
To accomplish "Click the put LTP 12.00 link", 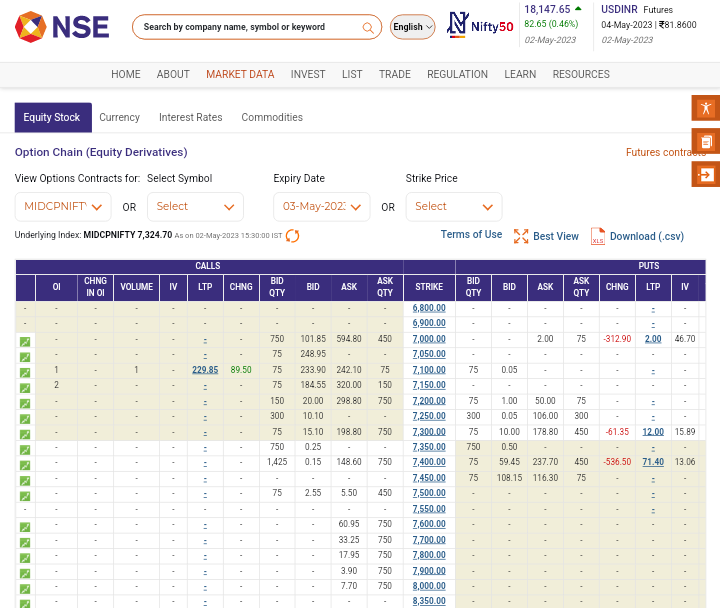I will coord(653,432).
